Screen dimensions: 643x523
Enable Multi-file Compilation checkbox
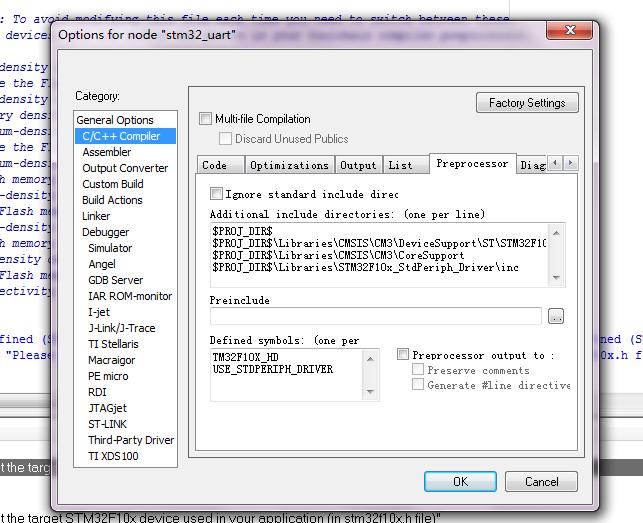click(205, 119)
